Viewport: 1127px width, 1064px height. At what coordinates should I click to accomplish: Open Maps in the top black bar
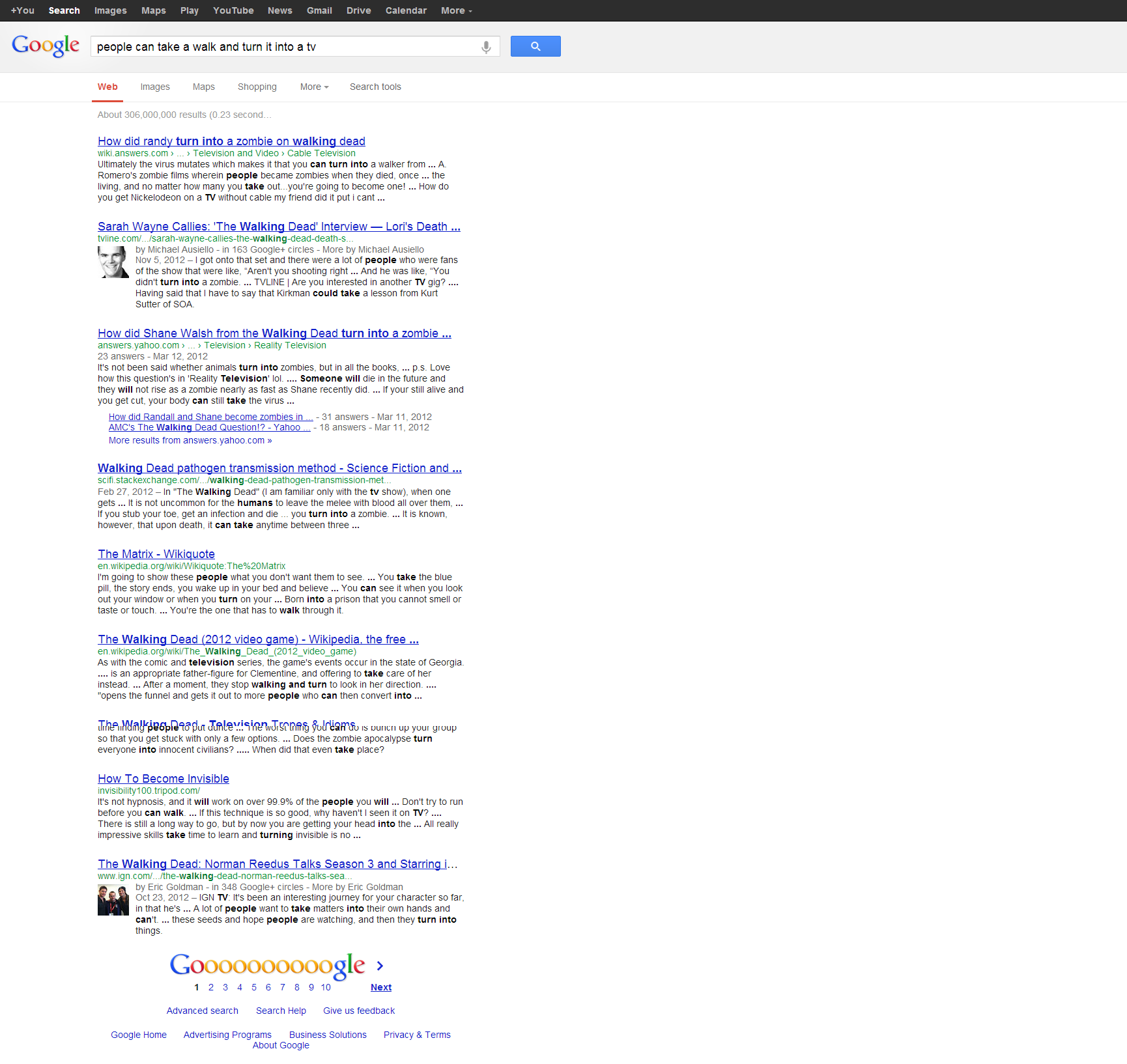point(154,10)
